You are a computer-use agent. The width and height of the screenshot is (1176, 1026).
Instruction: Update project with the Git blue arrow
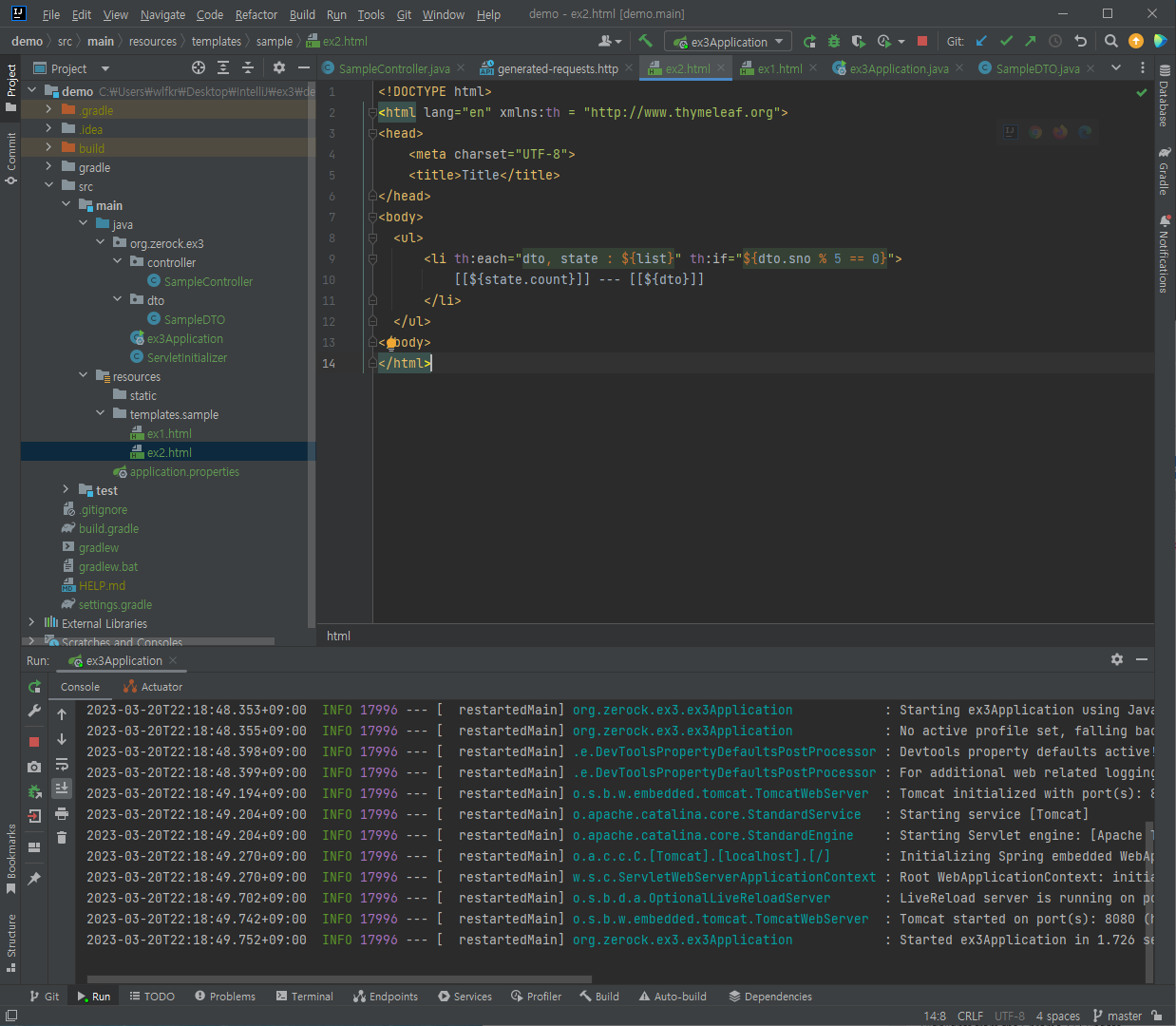pyautogui.click(x=982, y=41)
